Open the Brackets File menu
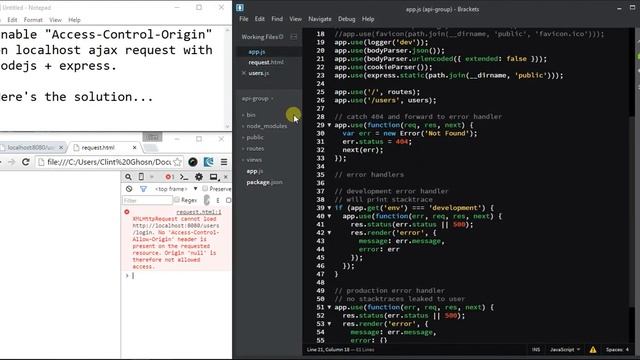The height and width of the screenshot is (360, 640). click(244, 19)
